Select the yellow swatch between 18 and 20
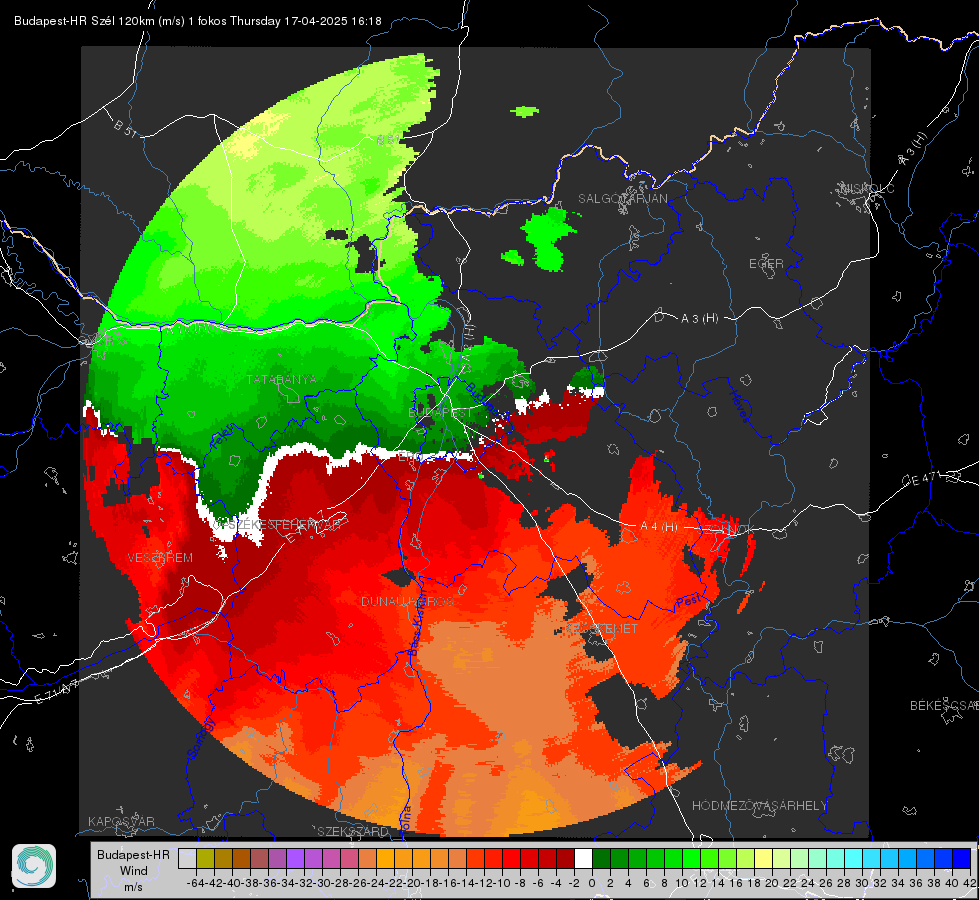979x900 pixels. 764,859
